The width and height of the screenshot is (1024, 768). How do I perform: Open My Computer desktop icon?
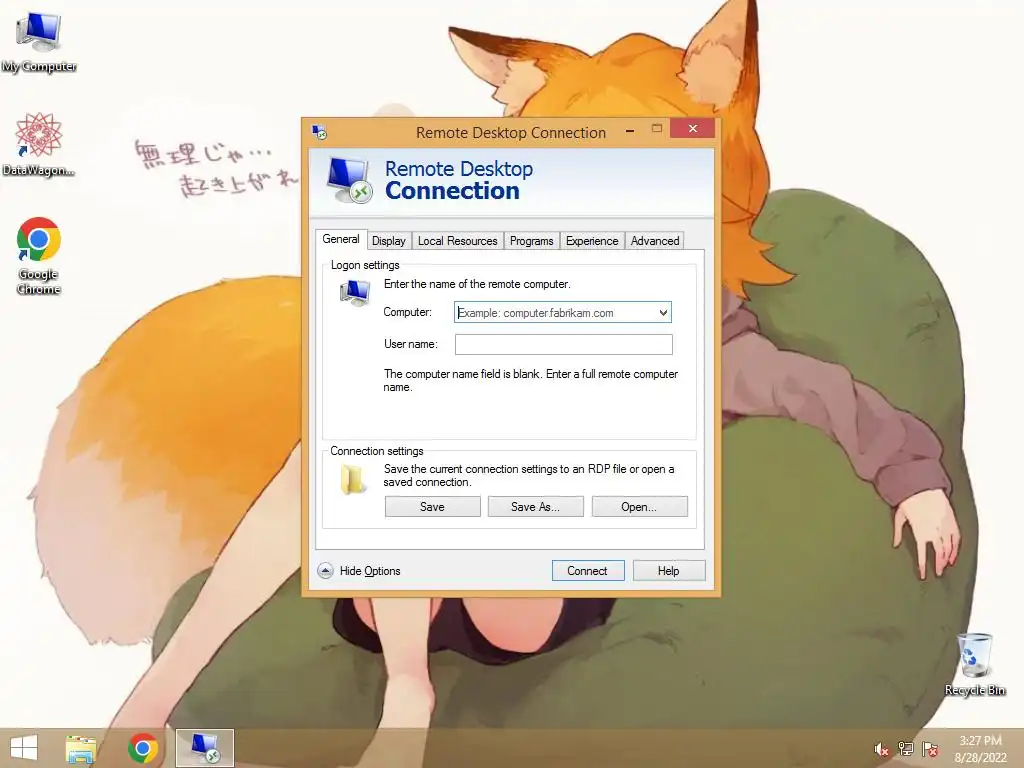[x=39, y=42]
